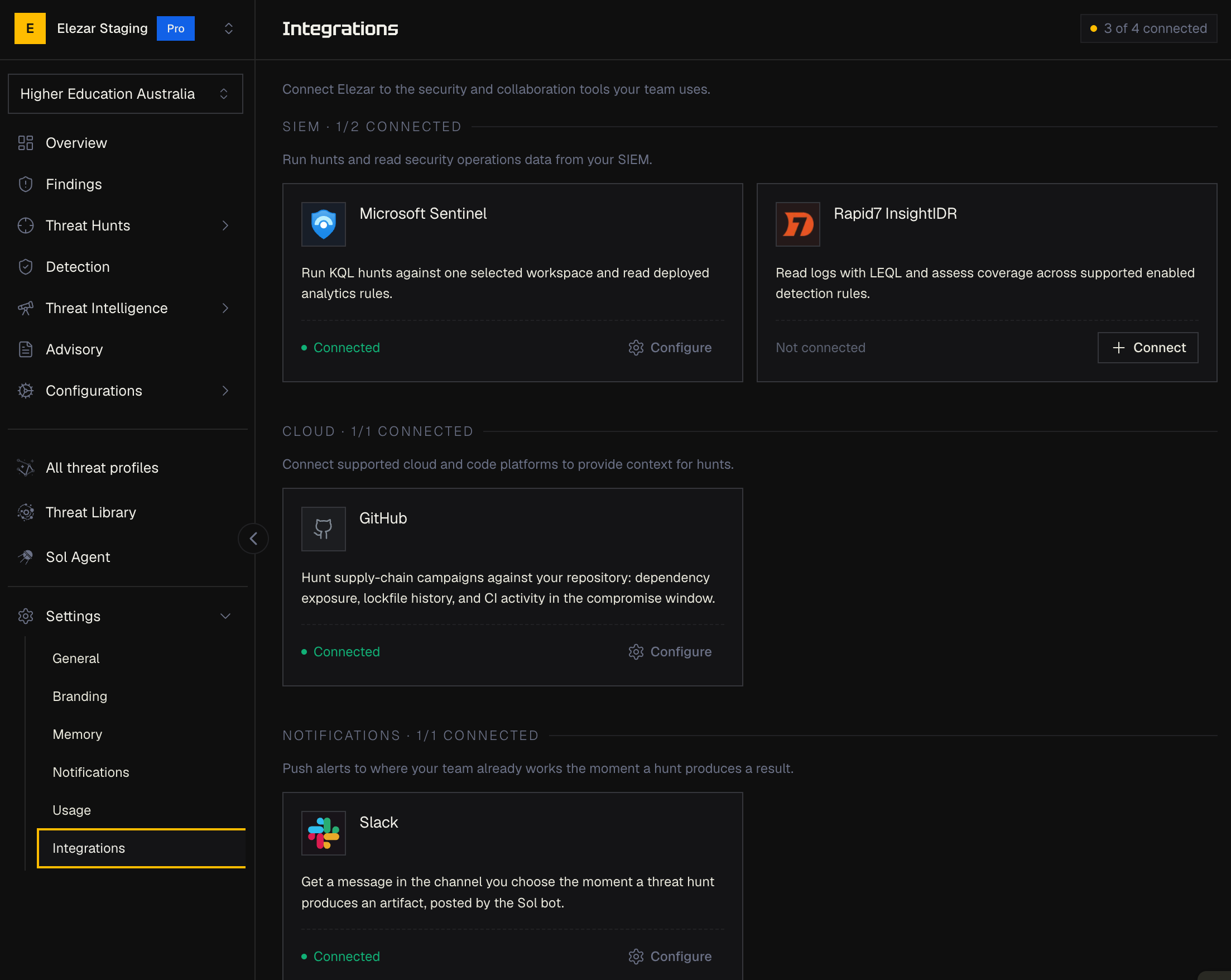This screenshot has width=1231, height=980.
Task: Click the Threat Intelligence telescope icon
Action: point(26,308)
